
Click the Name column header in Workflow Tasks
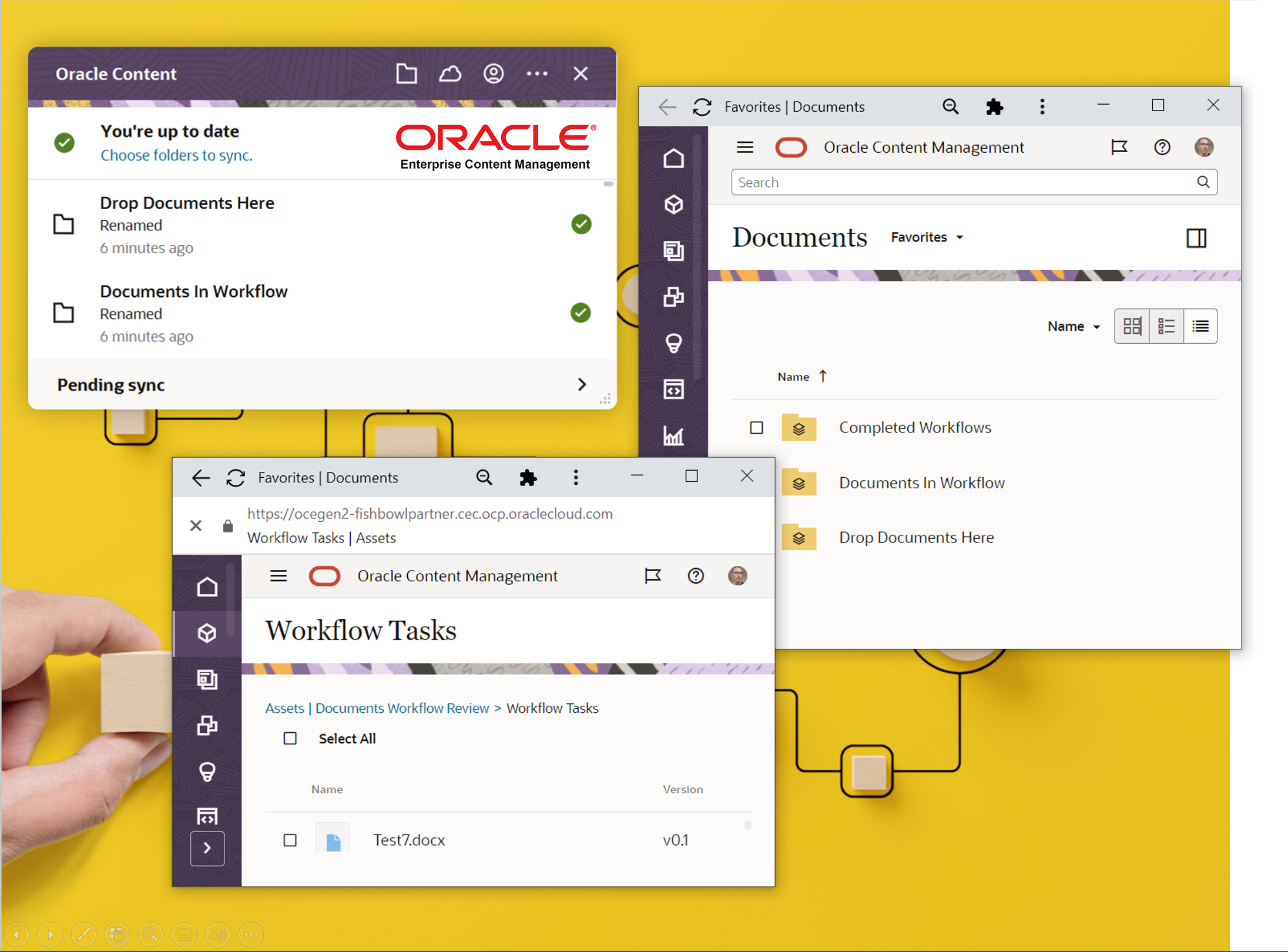[327, 789]
